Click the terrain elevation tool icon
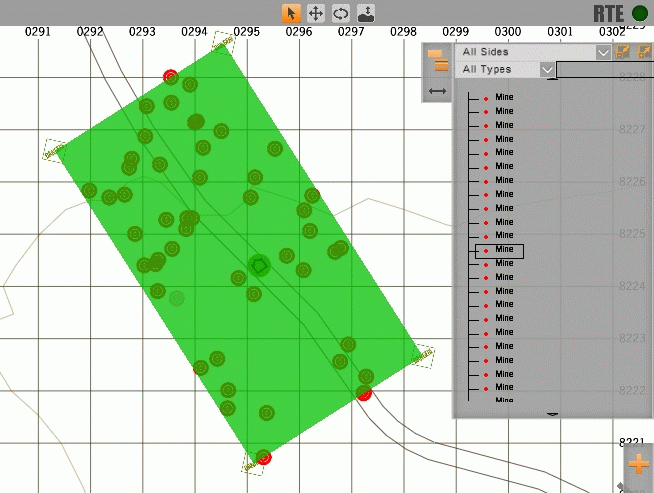 [x=366, y=13]
